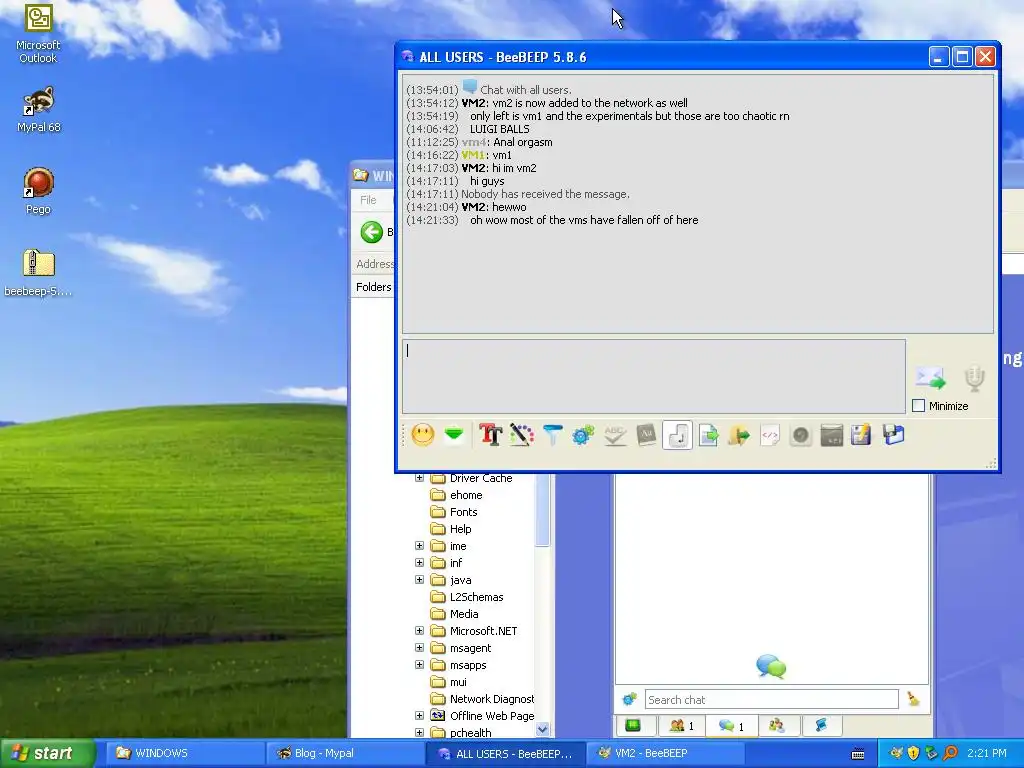
Task: Click the Search chat field
Action: point(771,699)
